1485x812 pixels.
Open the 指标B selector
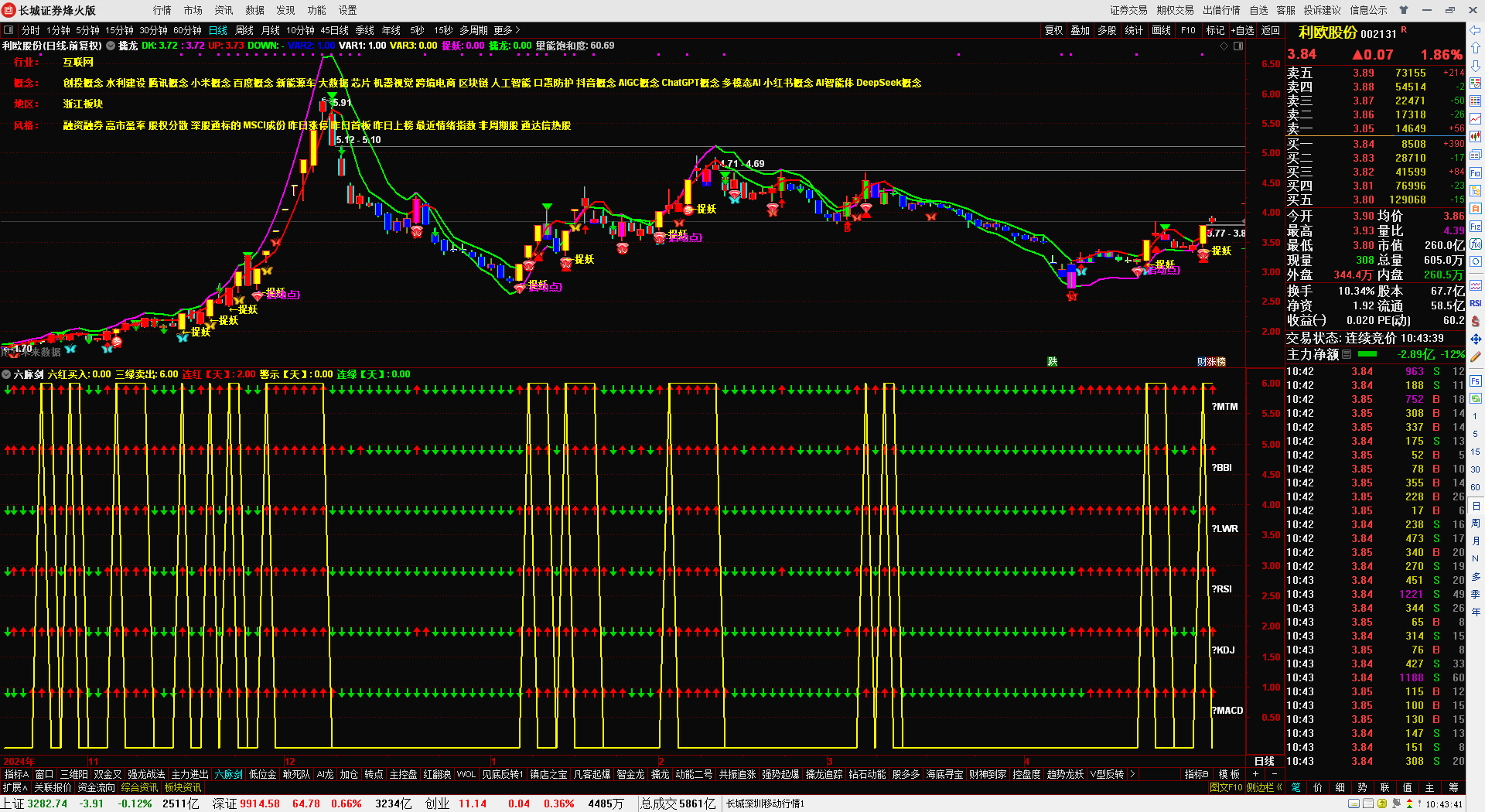pyautogui.click(x=1197, y=774)
